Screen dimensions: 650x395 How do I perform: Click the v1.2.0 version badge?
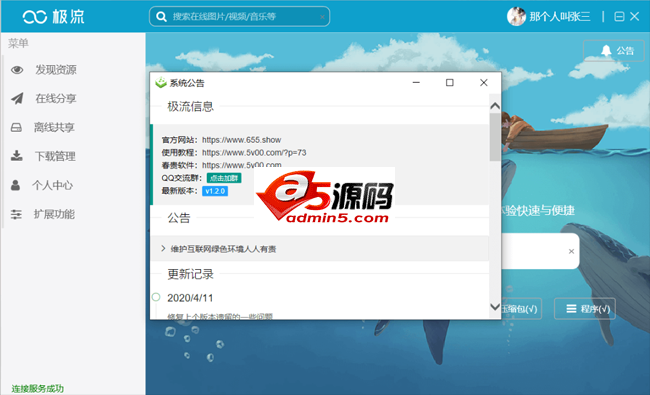[x=215, y=191]
